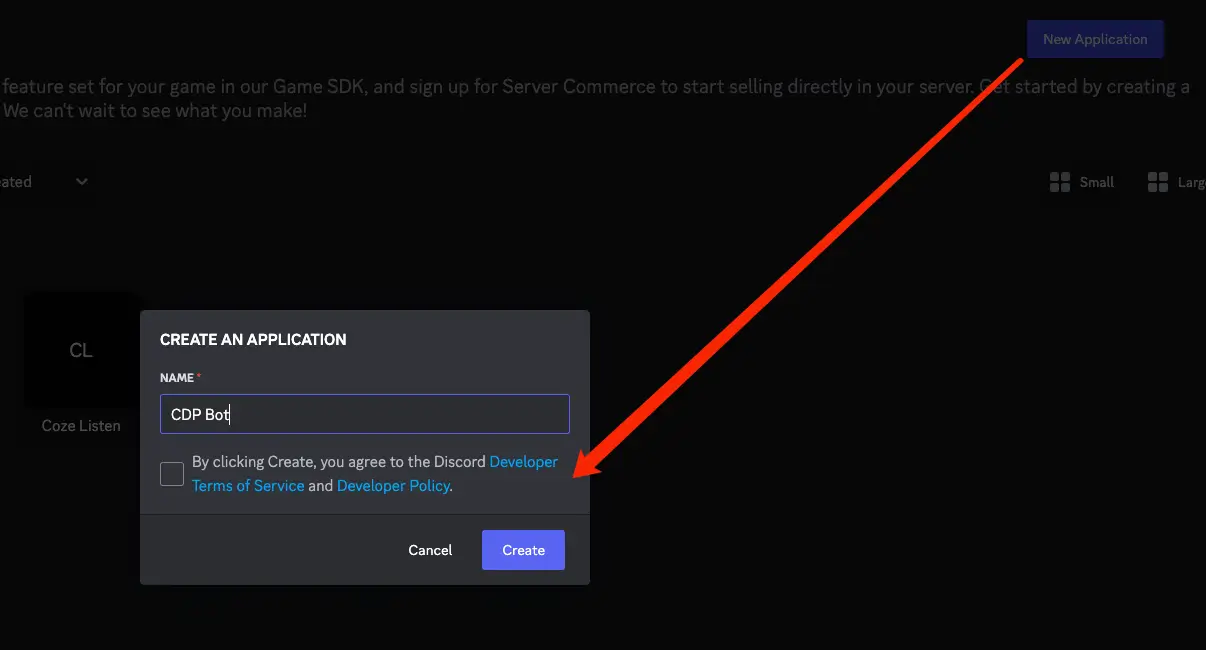Open the sort order dropdown label
Screen dimensions: 1206x650
tap(16, 182)
